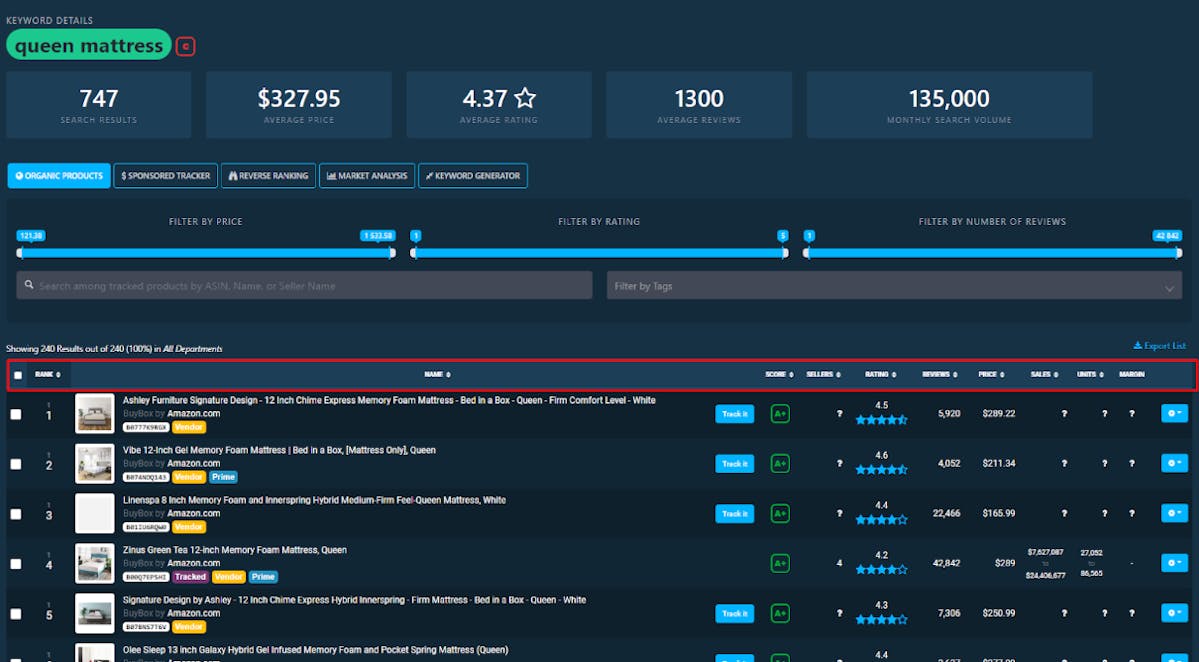Viewport: 1199px width, 662px height.
Task: Click the Export List link
Action: click(x=1159, y=346)
